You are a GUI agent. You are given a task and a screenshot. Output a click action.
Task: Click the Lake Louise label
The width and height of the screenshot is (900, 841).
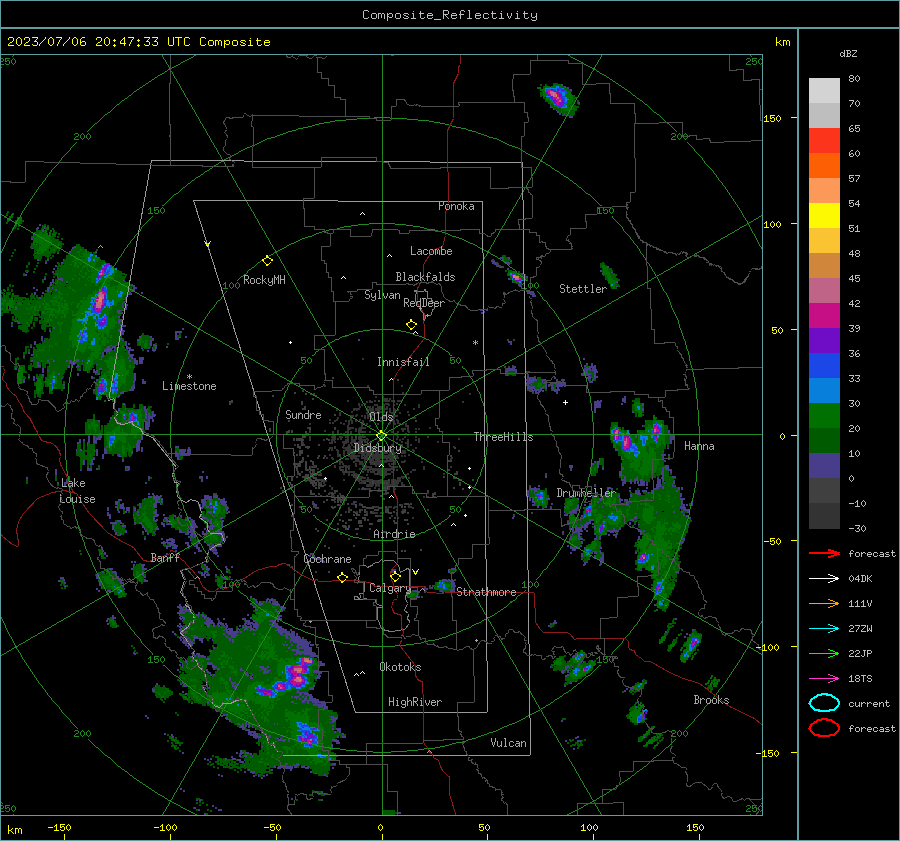(x=78, y=491)
